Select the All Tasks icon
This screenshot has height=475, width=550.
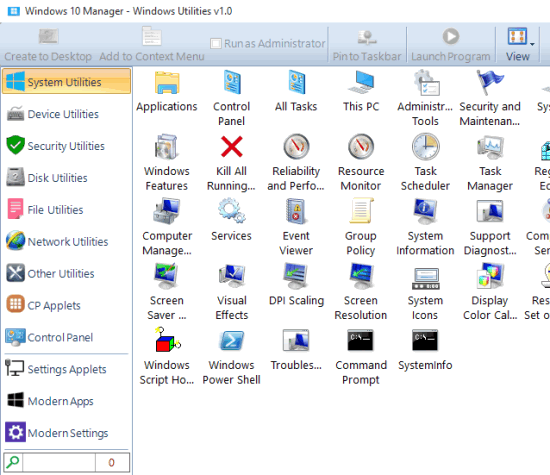pyautogui.click(x=296, y=83)
